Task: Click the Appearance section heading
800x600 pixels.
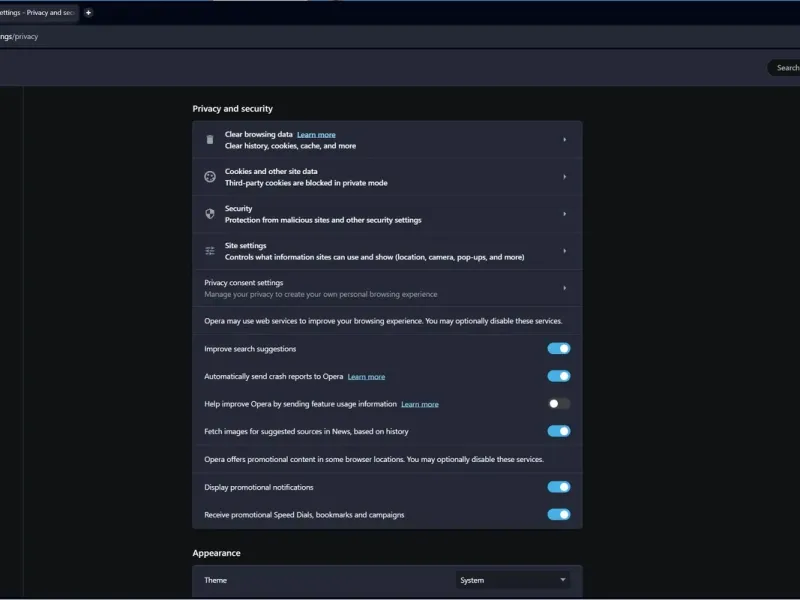Action: [216, 553]
